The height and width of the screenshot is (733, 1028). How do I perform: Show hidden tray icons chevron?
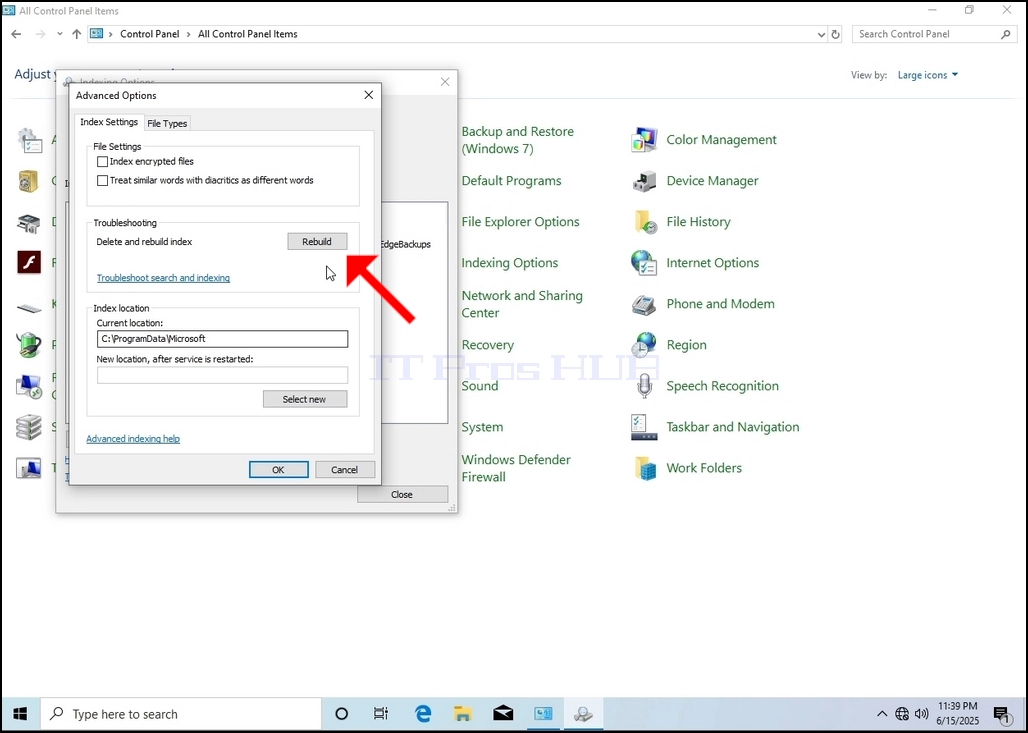pos(882,714)
